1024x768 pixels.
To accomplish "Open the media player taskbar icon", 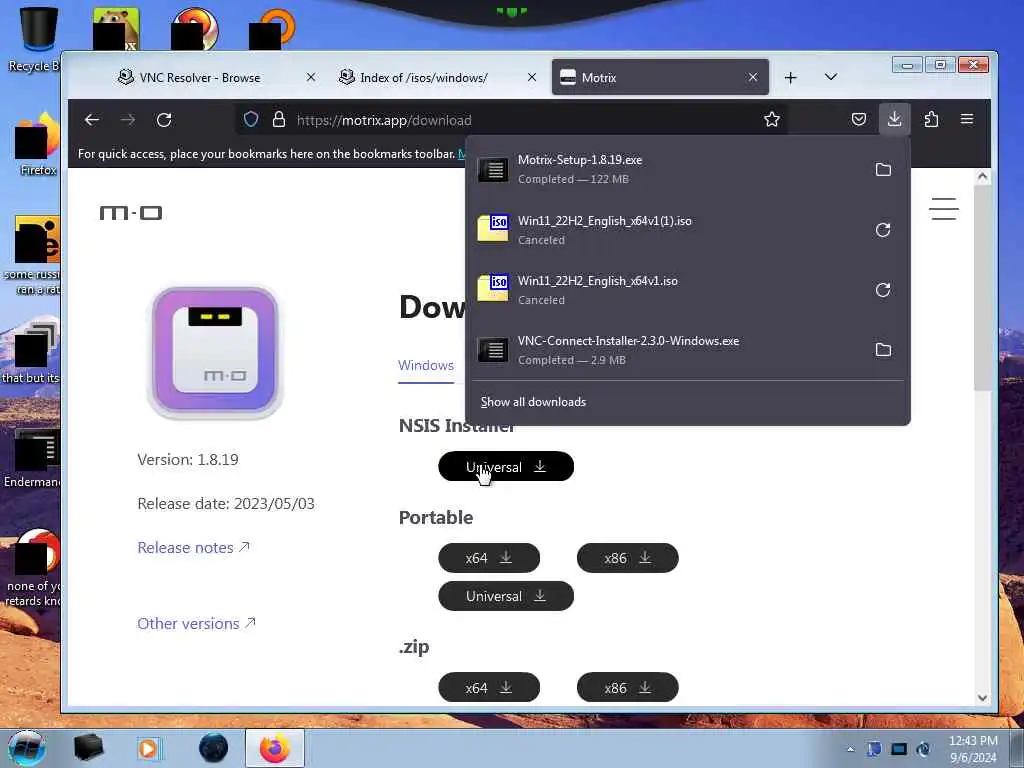I will (x=148, y=748).
